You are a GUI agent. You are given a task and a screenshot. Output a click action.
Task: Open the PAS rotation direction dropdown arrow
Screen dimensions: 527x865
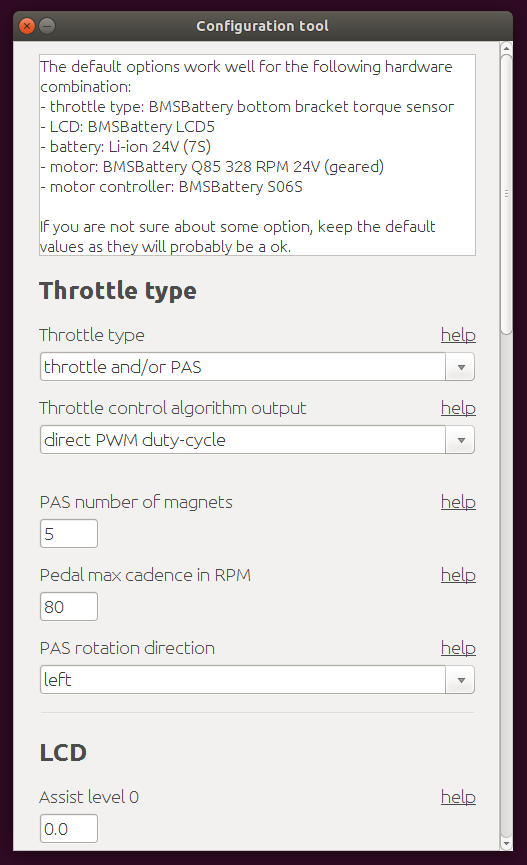point(461,680)
